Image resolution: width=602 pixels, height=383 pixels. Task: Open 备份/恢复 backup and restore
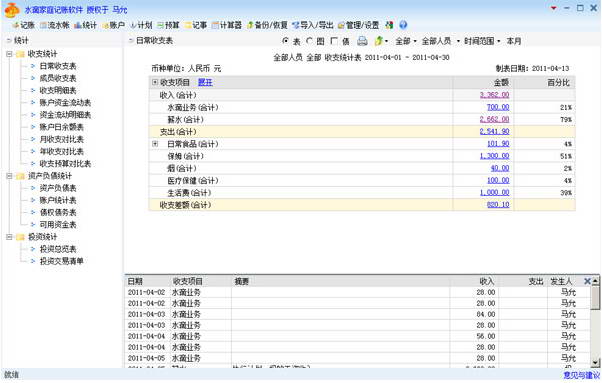(x=267, y=25)
